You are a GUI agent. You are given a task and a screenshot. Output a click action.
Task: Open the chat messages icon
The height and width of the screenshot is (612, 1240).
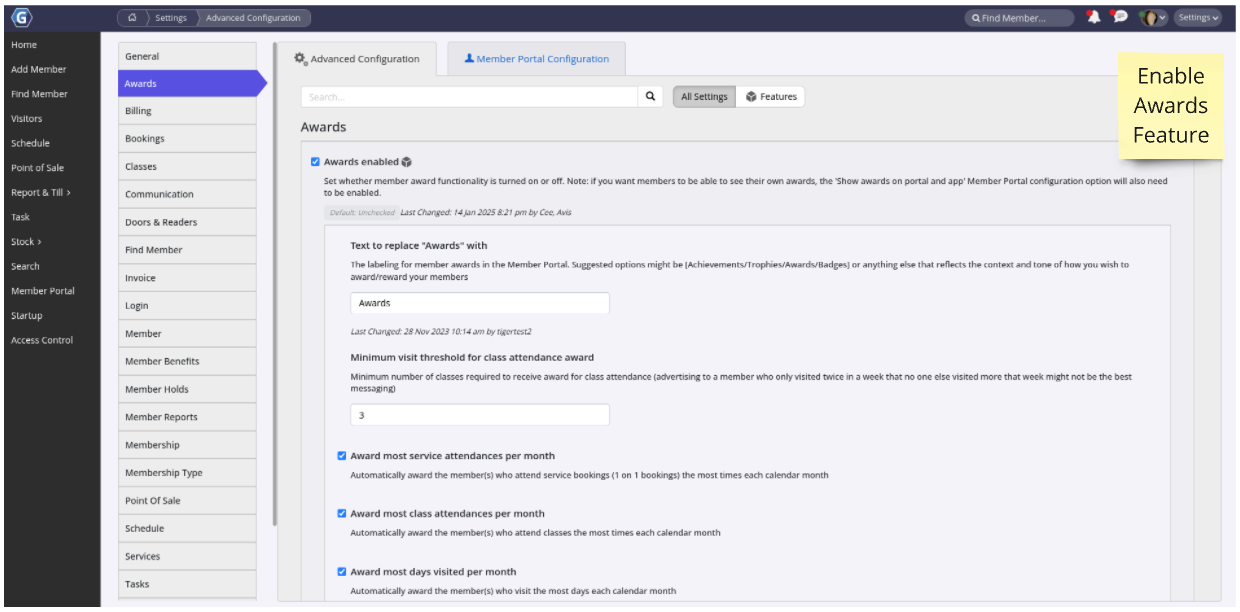point(1120,18)
